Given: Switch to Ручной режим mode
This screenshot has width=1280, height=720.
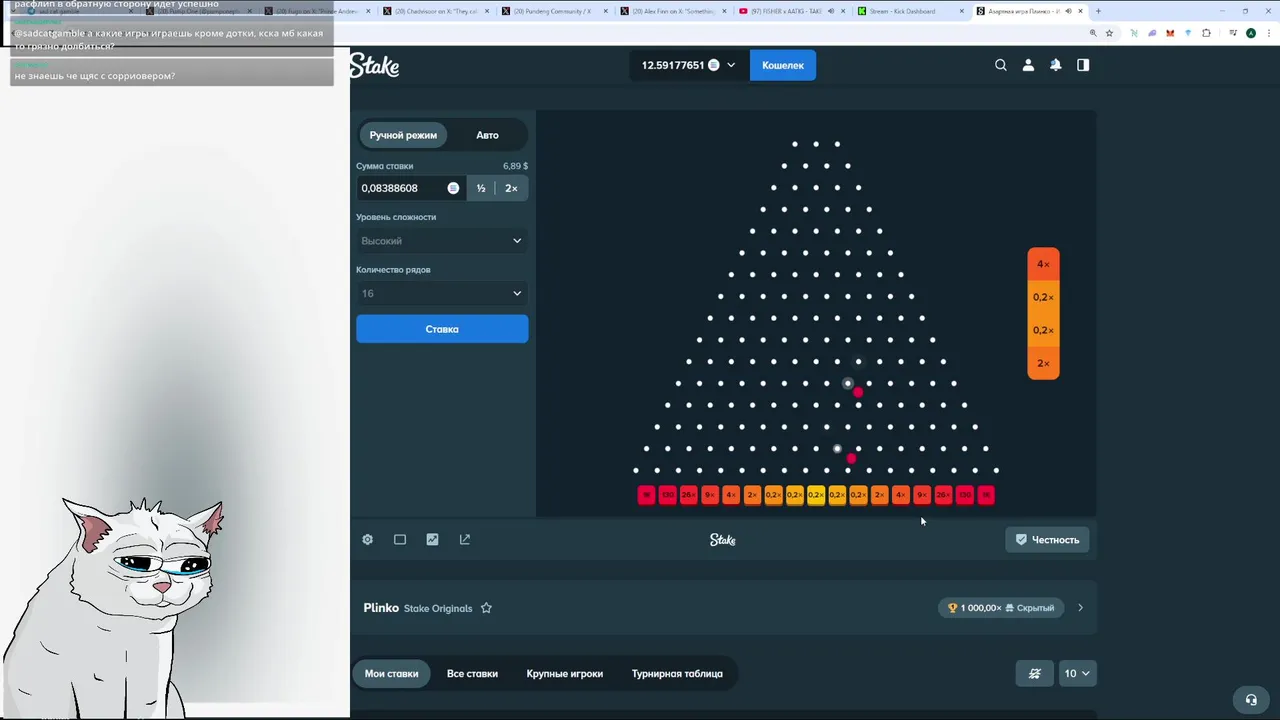Looking at the screenshot, I should (403, 135).
